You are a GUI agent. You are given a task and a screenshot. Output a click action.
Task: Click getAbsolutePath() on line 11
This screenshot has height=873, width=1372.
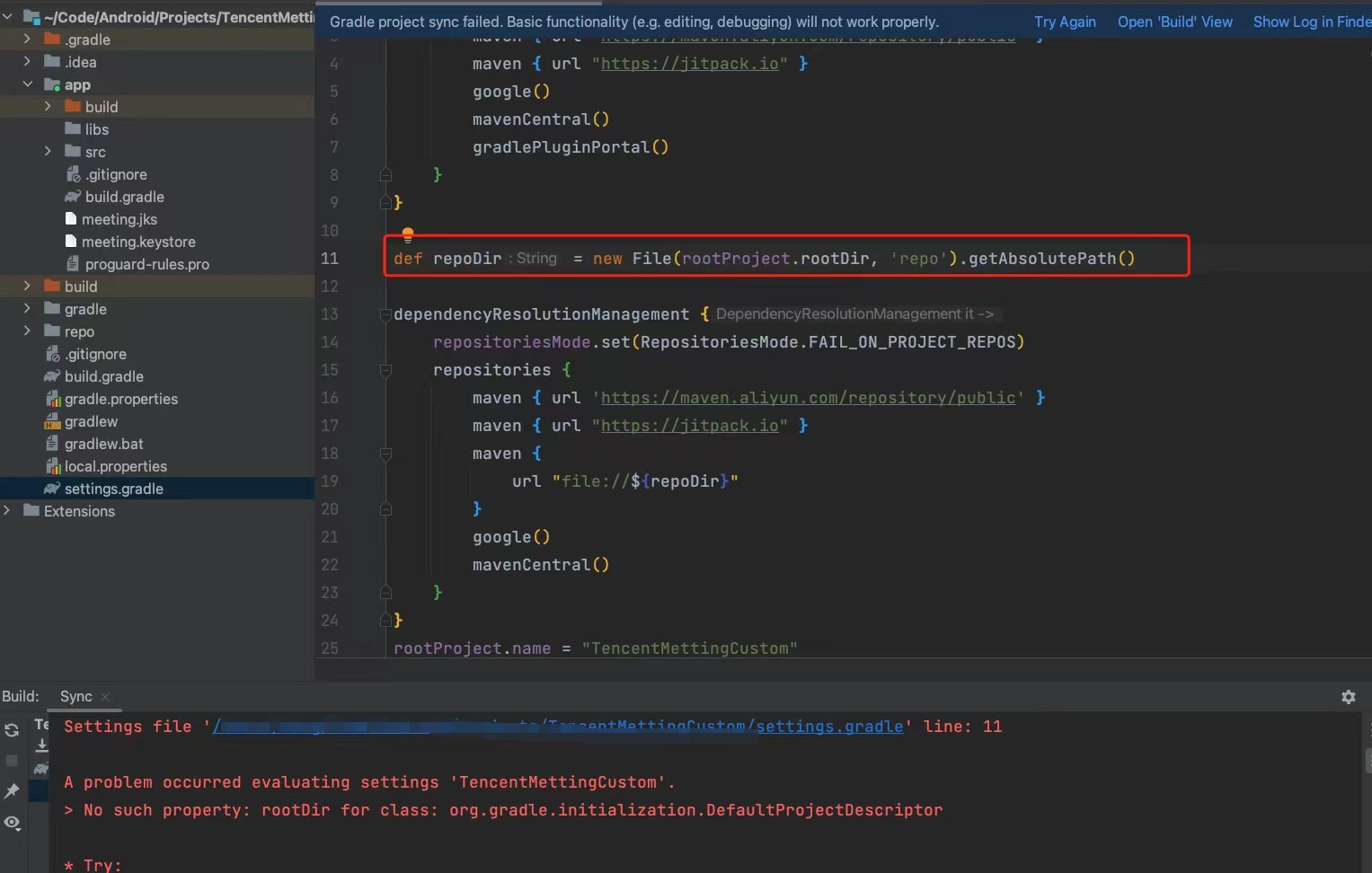coord(1051,259)
